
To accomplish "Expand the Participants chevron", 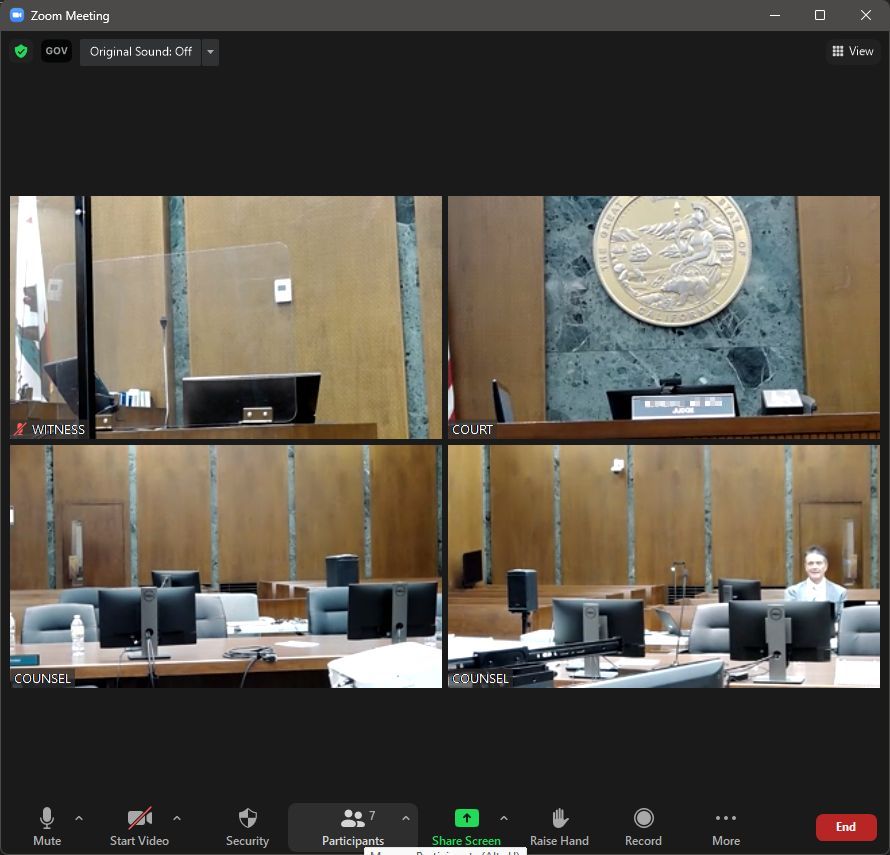I will [406, 818].
